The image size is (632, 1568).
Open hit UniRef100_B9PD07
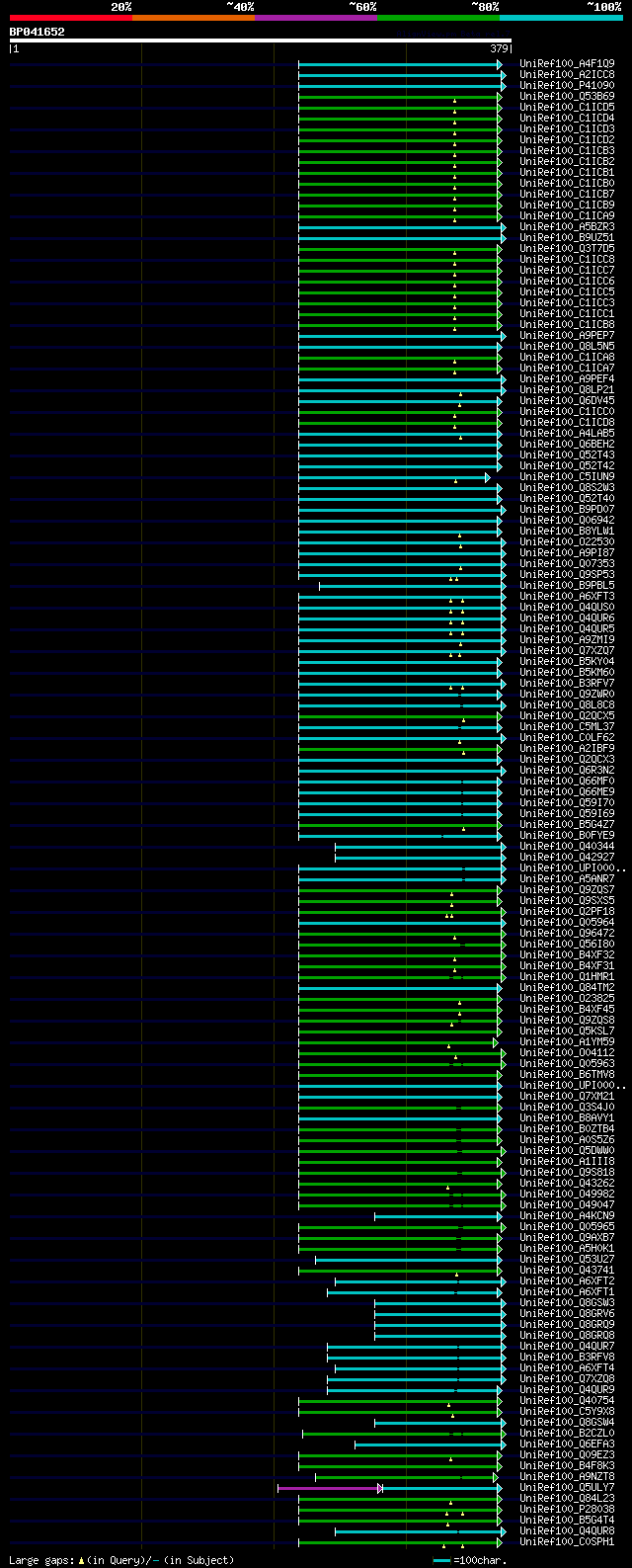tap(567, 509)
